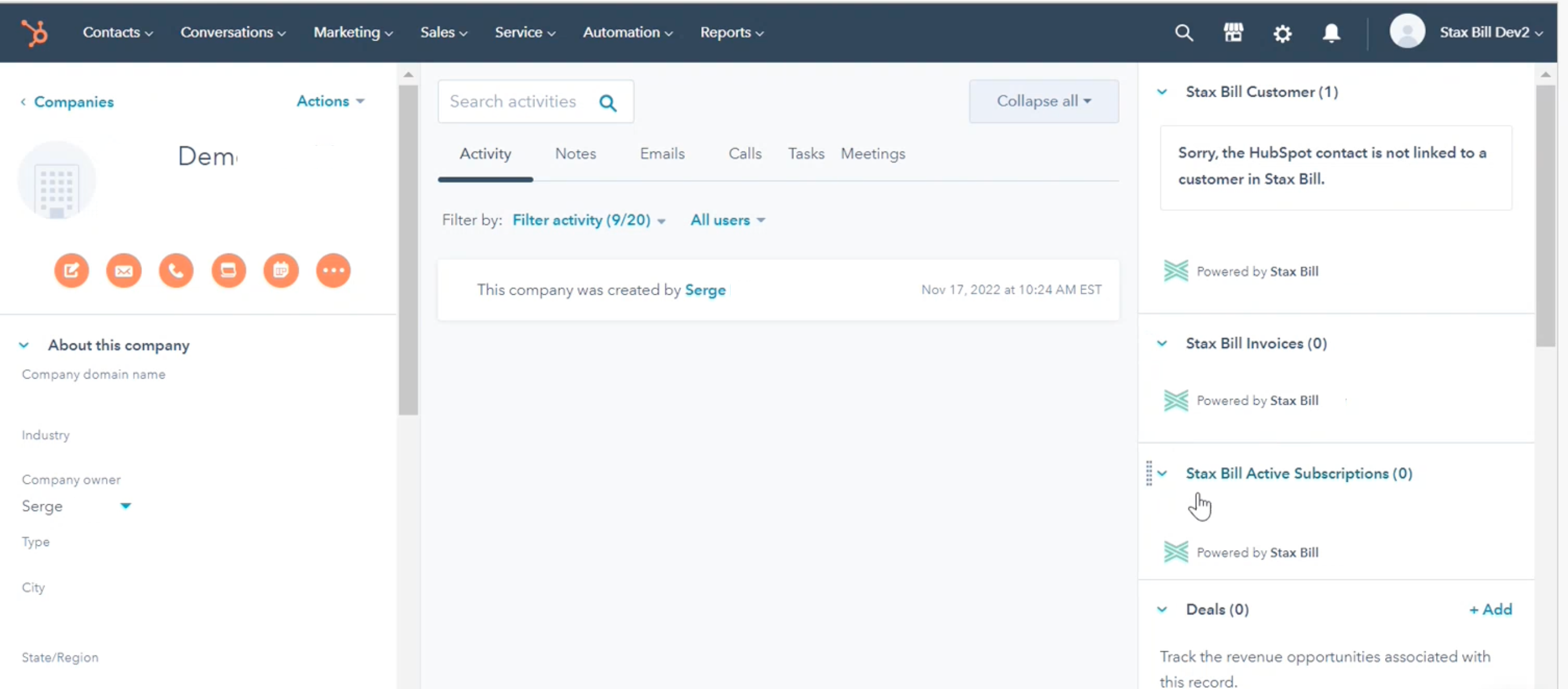Collapse Stax Bill Active Subscriptions (0) card

coord(1162,474)
